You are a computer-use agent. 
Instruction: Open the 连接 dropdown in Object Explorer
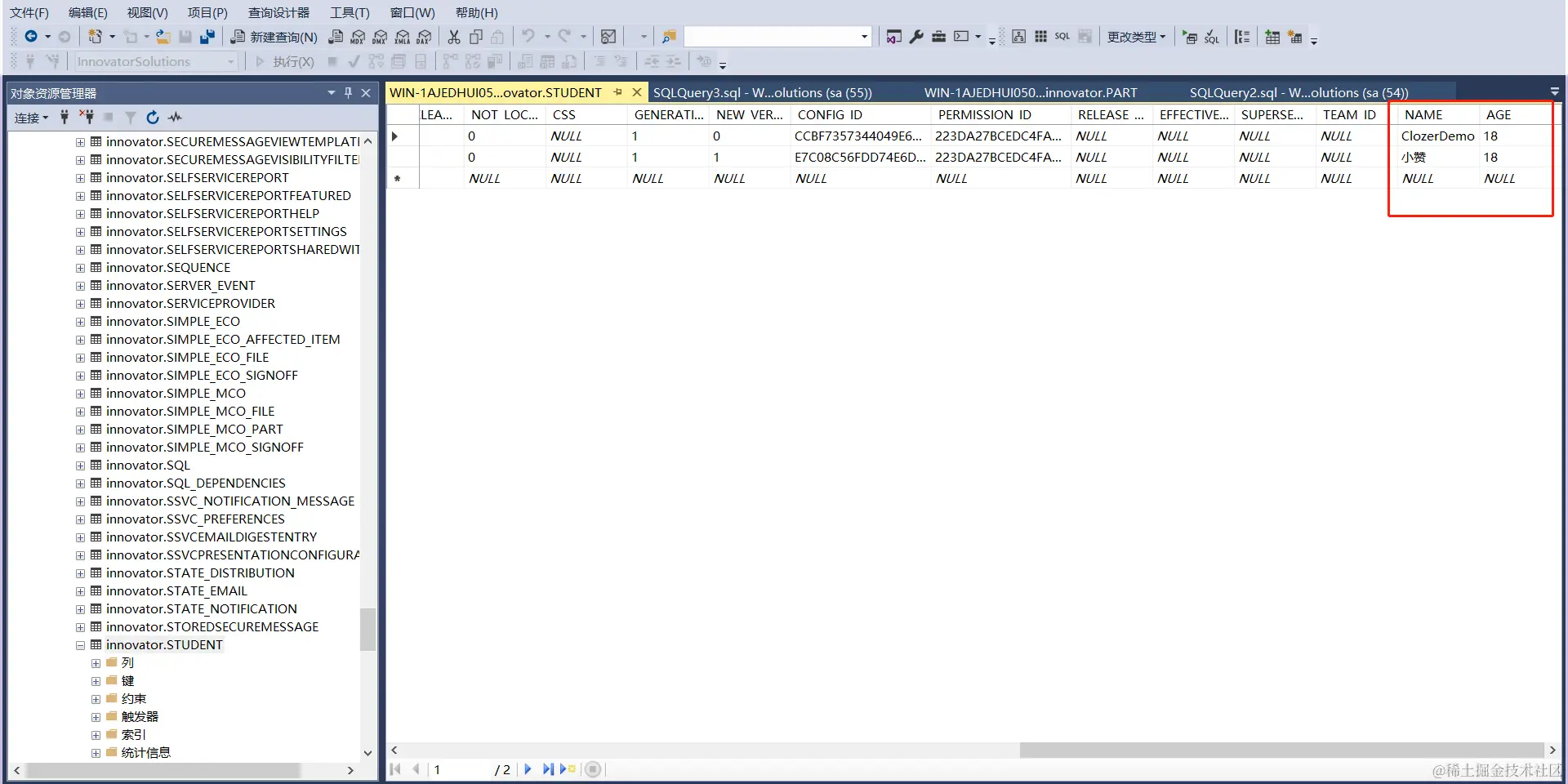pos(31,118)
